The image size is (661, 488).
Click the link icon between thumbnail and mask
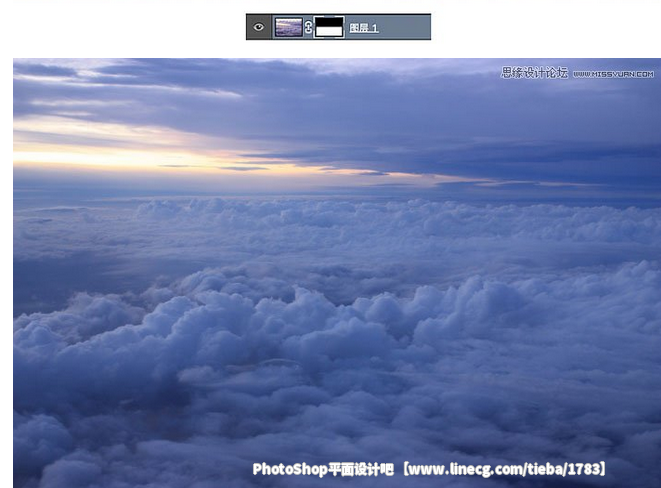tap(309, 27)
